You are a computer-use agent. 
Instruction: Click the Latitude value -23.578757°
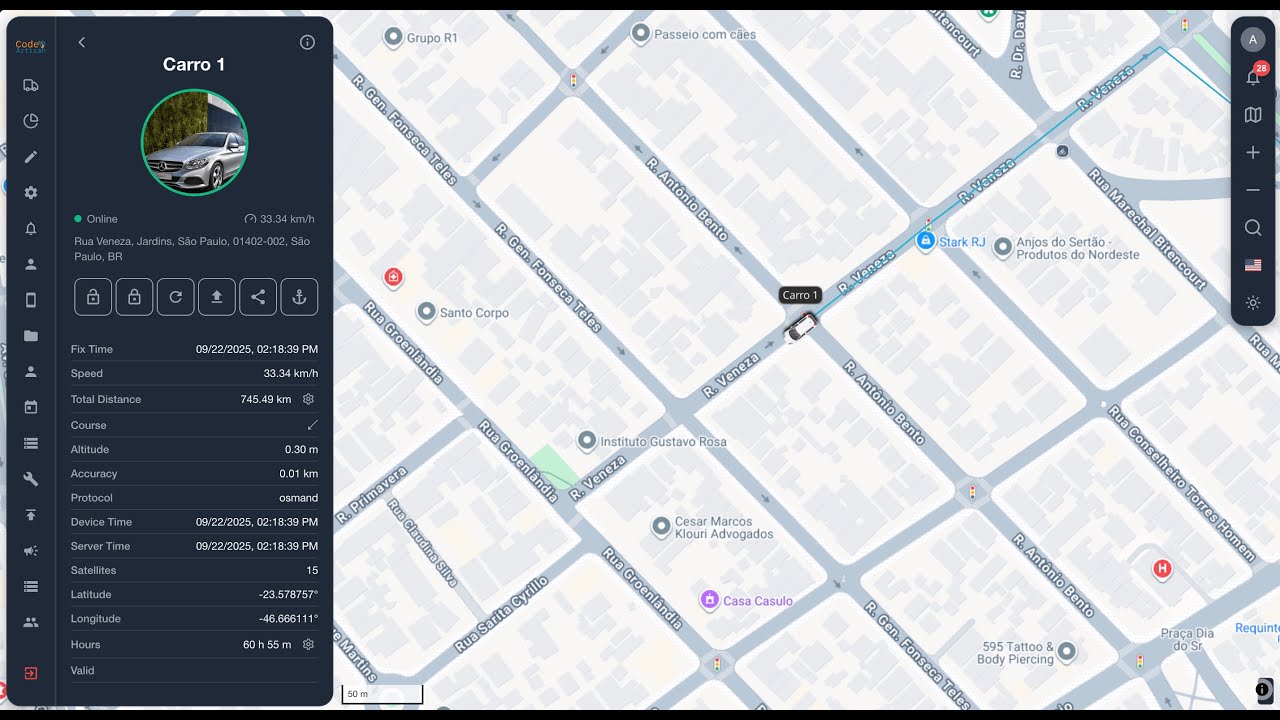point(288,594)
